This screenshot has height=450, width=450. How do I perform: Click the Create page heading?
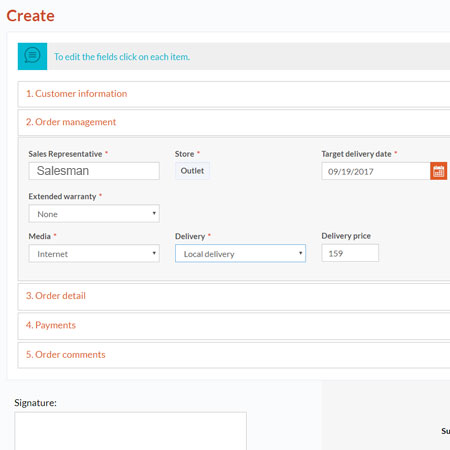30,16
